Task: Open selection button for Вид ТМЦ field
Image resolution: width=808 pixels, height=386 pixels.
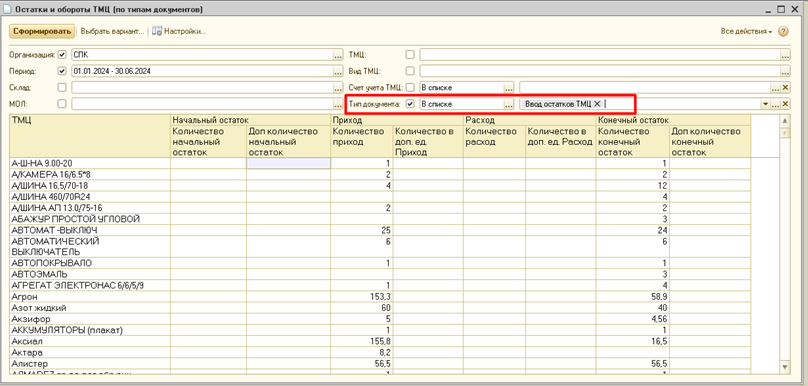Action: pos(785,71)
